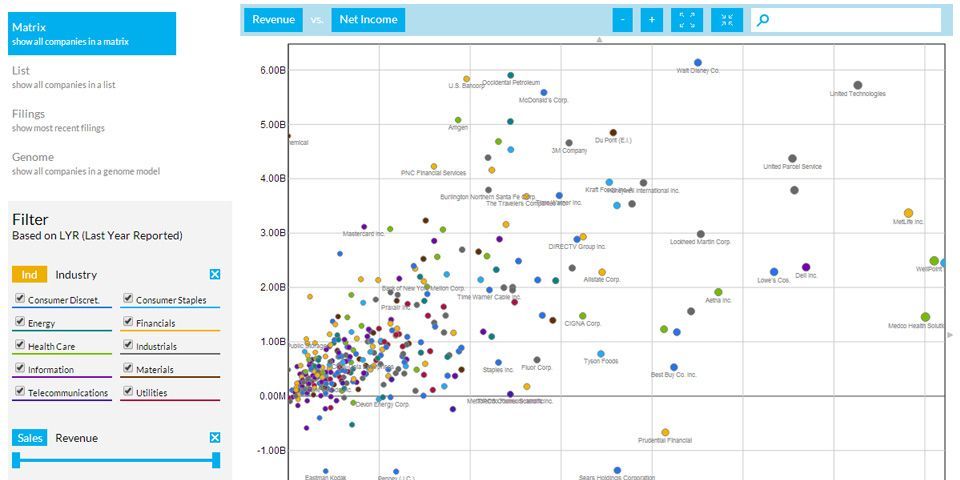Image resolution: width=960 pixels, height=480 pixels.
Task: Disable the Information industry filter
Action: [x=20, y=368]
